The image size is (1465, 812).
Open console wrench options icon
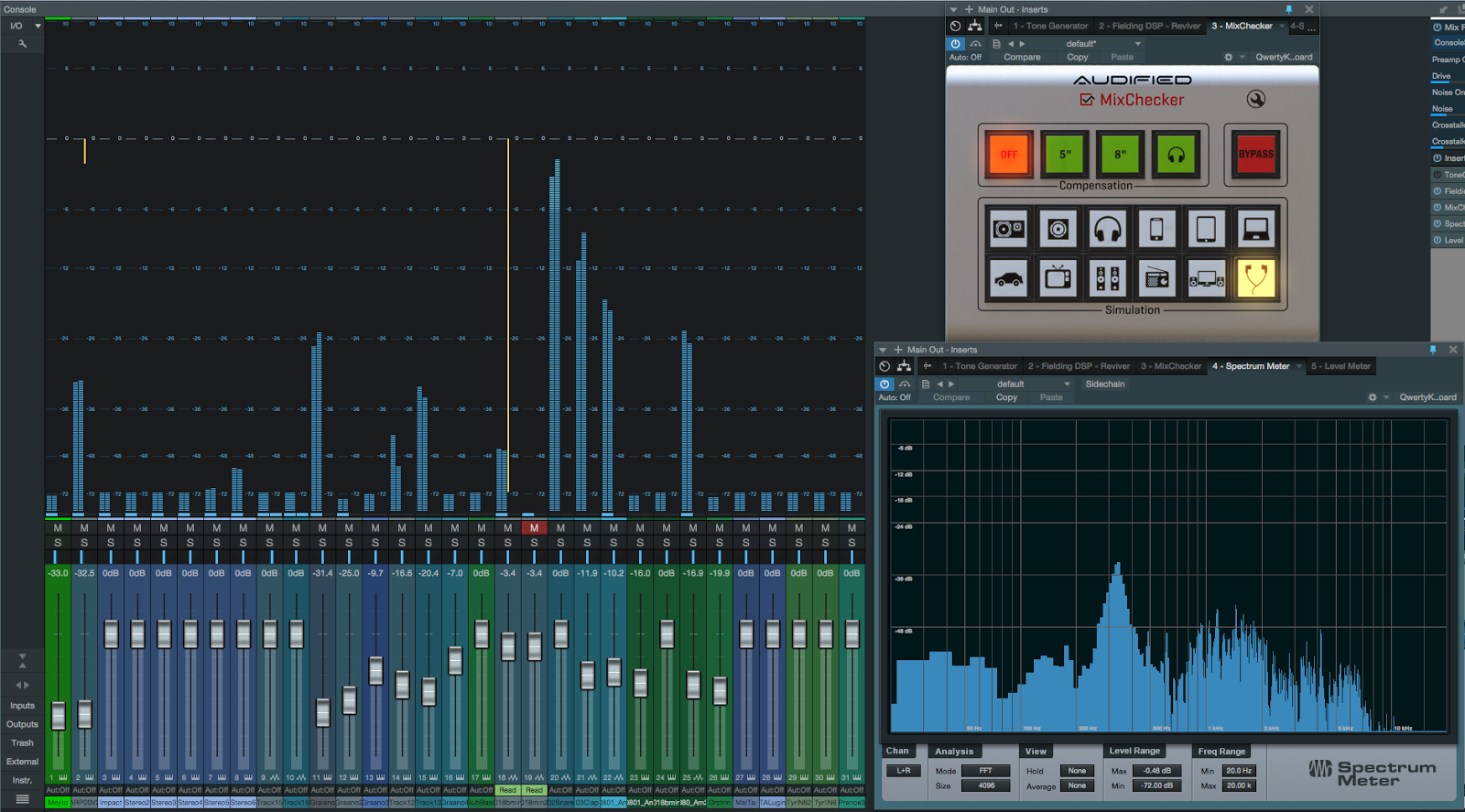click(22, 44)
